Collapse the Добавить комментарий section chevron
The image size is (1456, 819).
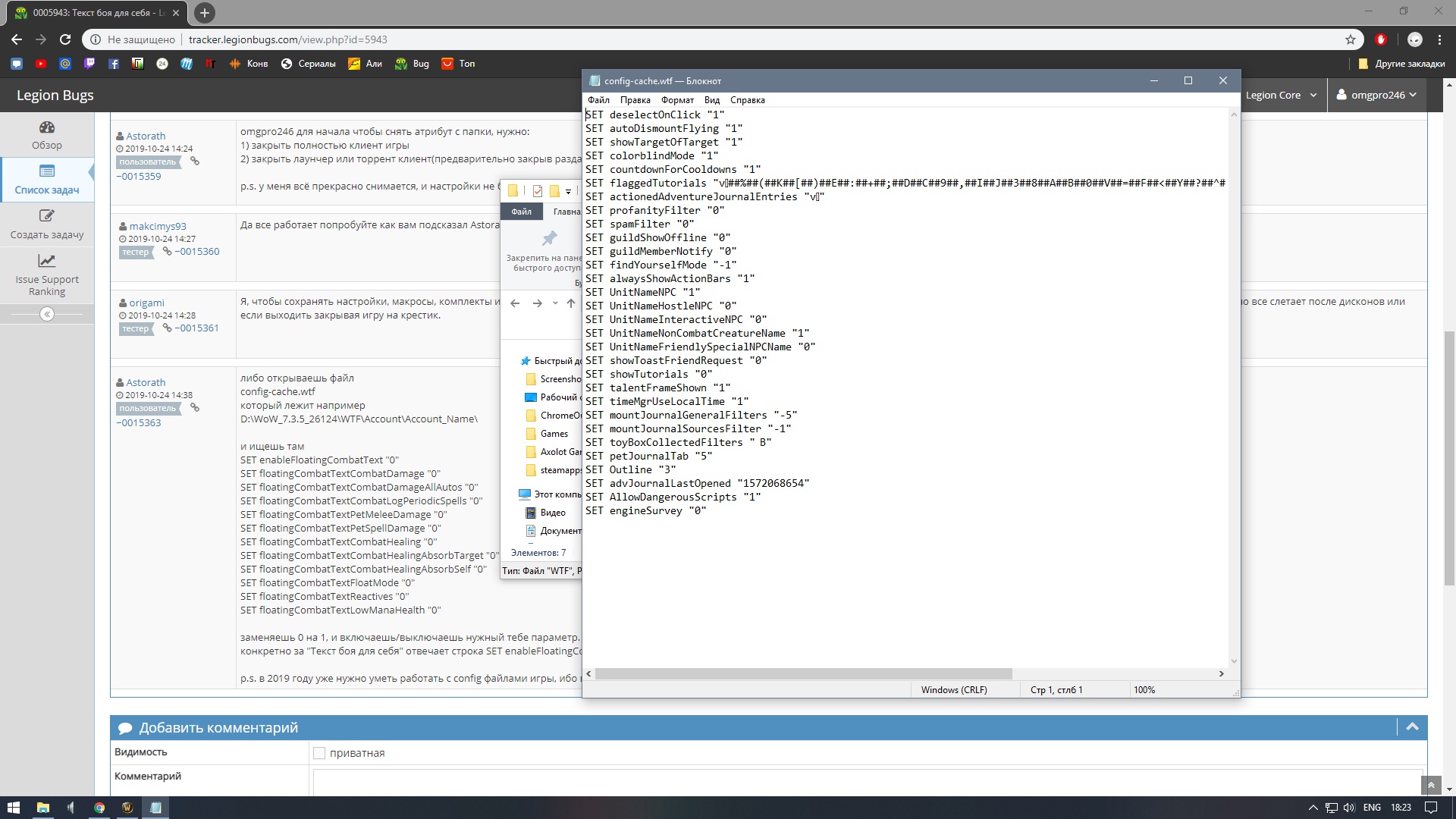[1412, 726]
